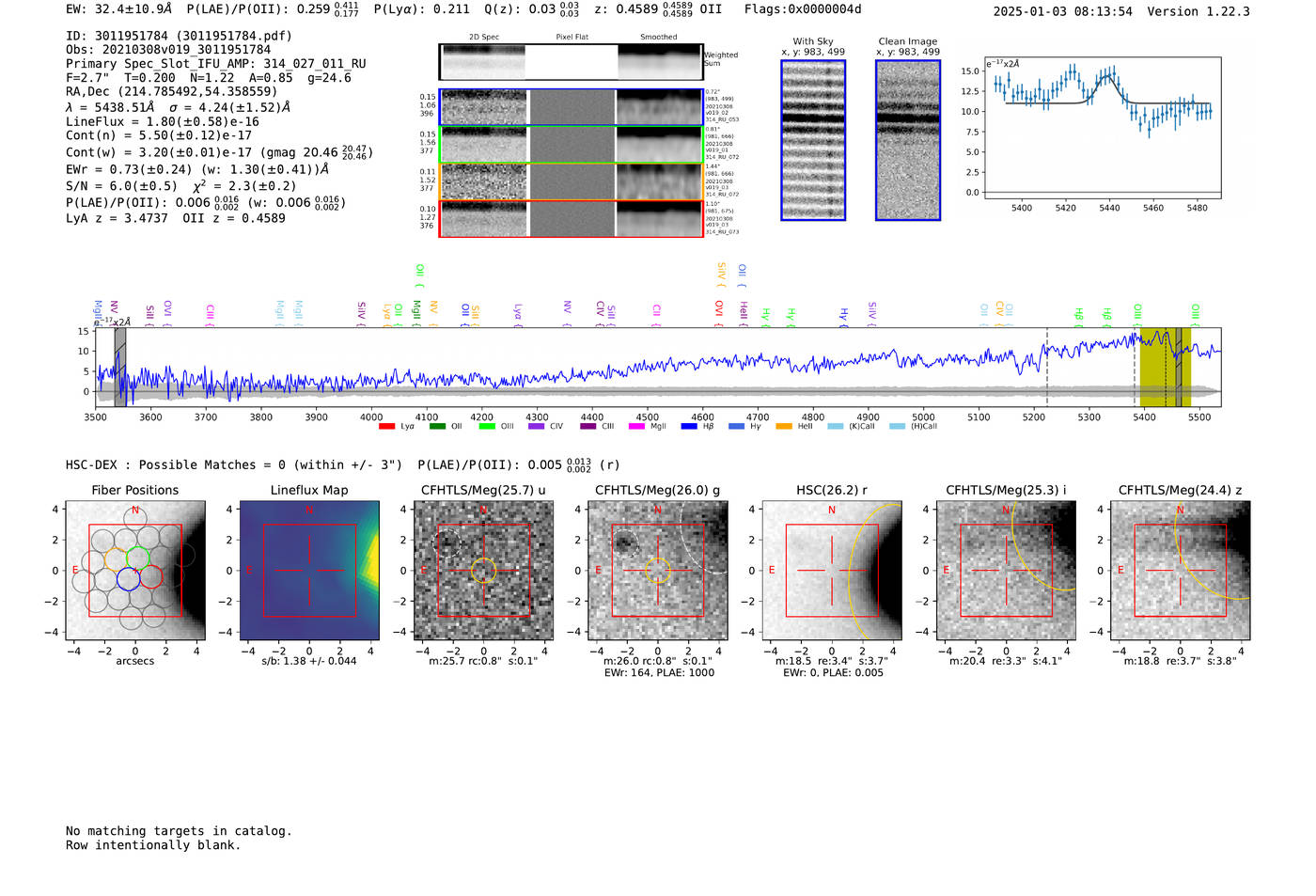Select the Primary Spec_Slot_IFU_AMP line
1316x896 pixels.
[216, 64]
